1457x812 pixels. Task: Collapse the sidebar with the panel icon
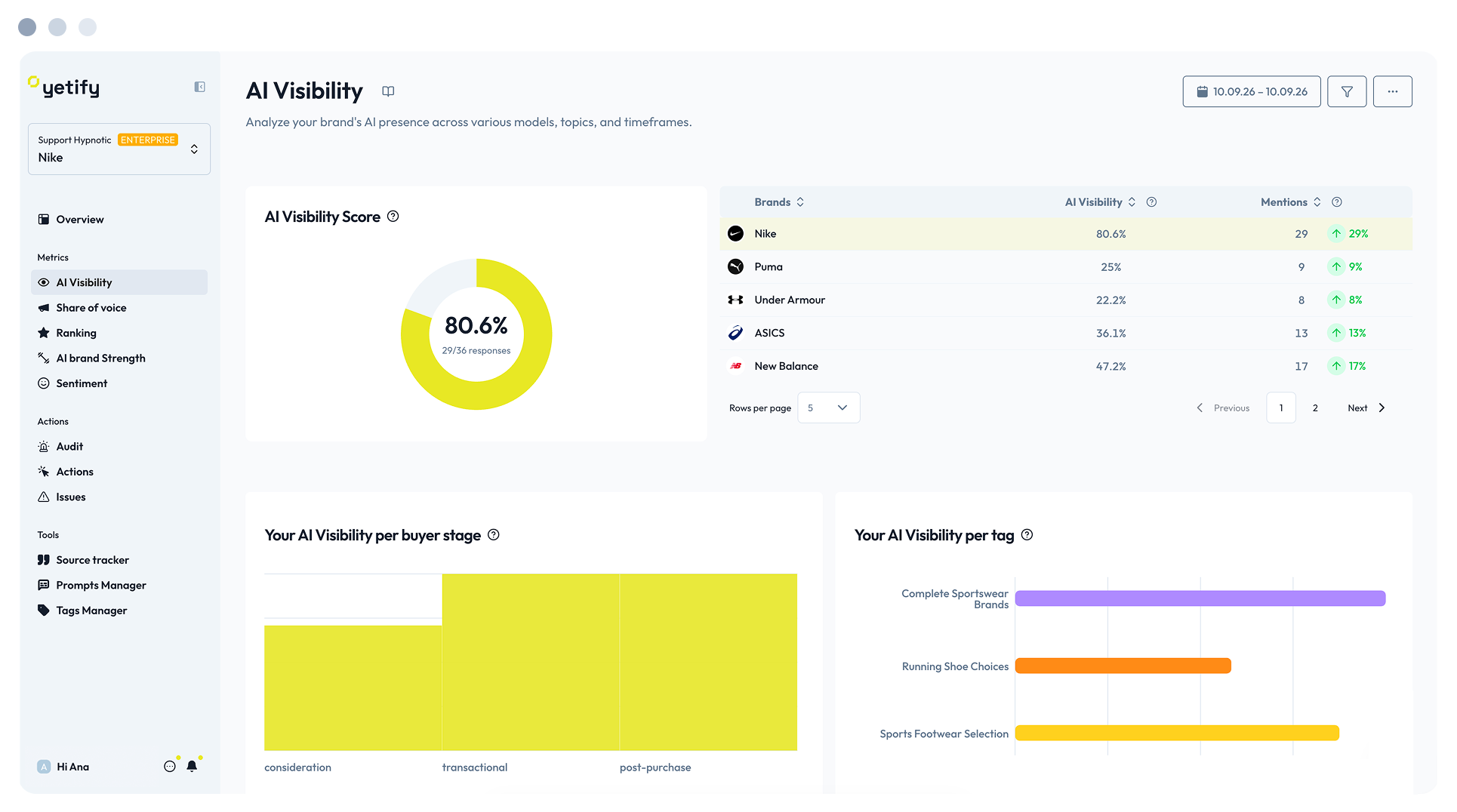click(200, 87)
